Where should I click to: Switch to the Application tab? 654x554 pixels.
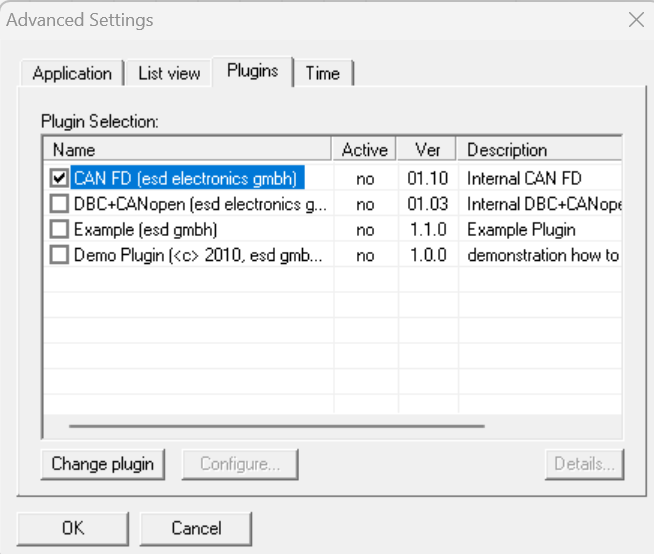point(72,73)
